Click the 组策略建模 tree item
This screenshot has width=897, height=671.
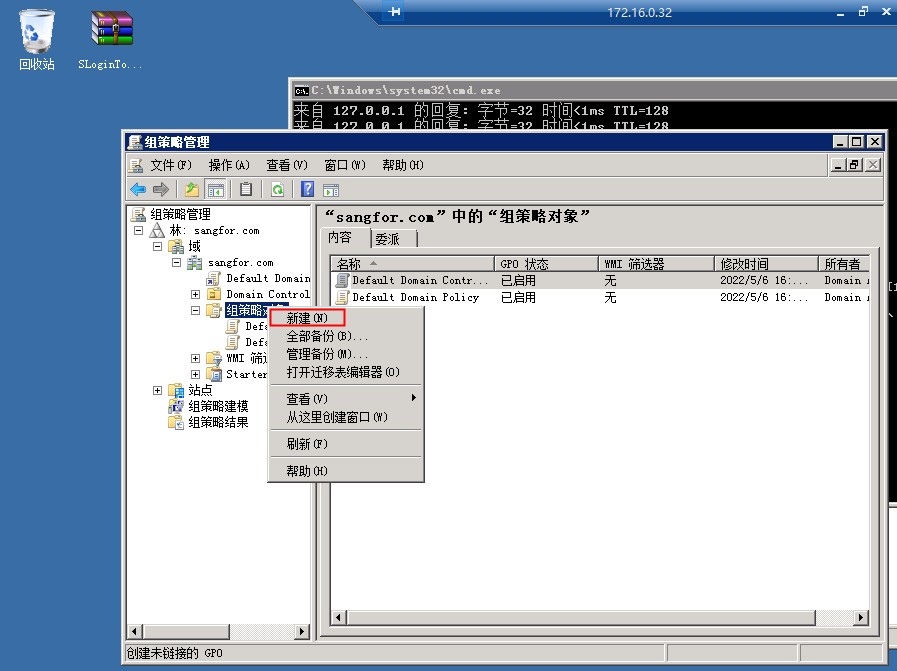point(218,406)
